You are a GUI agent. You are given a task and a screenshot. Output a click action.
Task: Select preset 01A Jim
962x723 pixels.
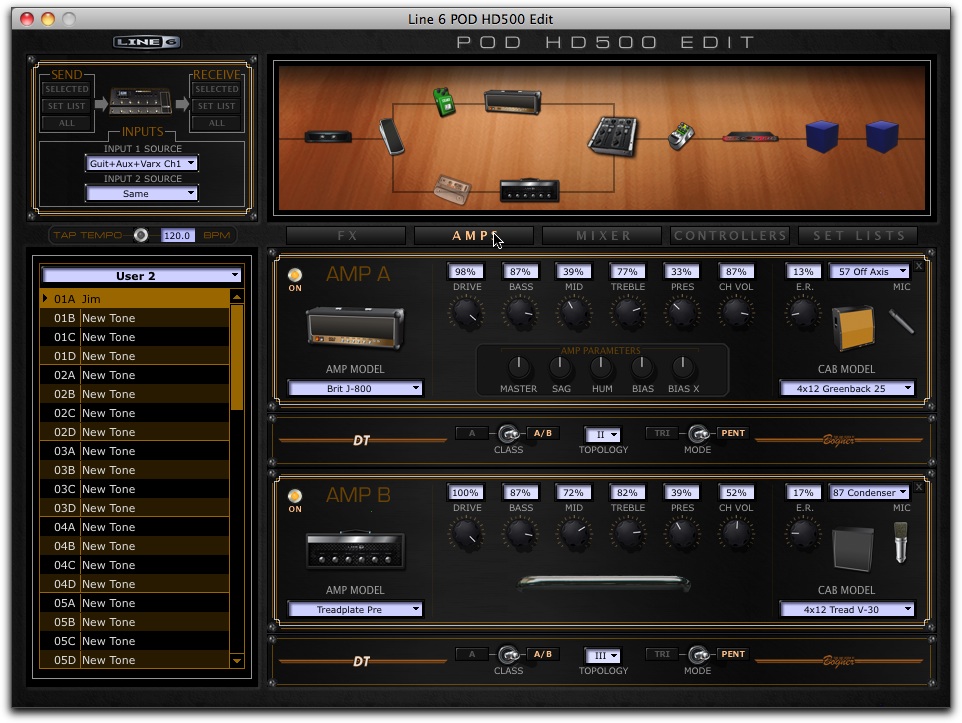click(135, 299)
